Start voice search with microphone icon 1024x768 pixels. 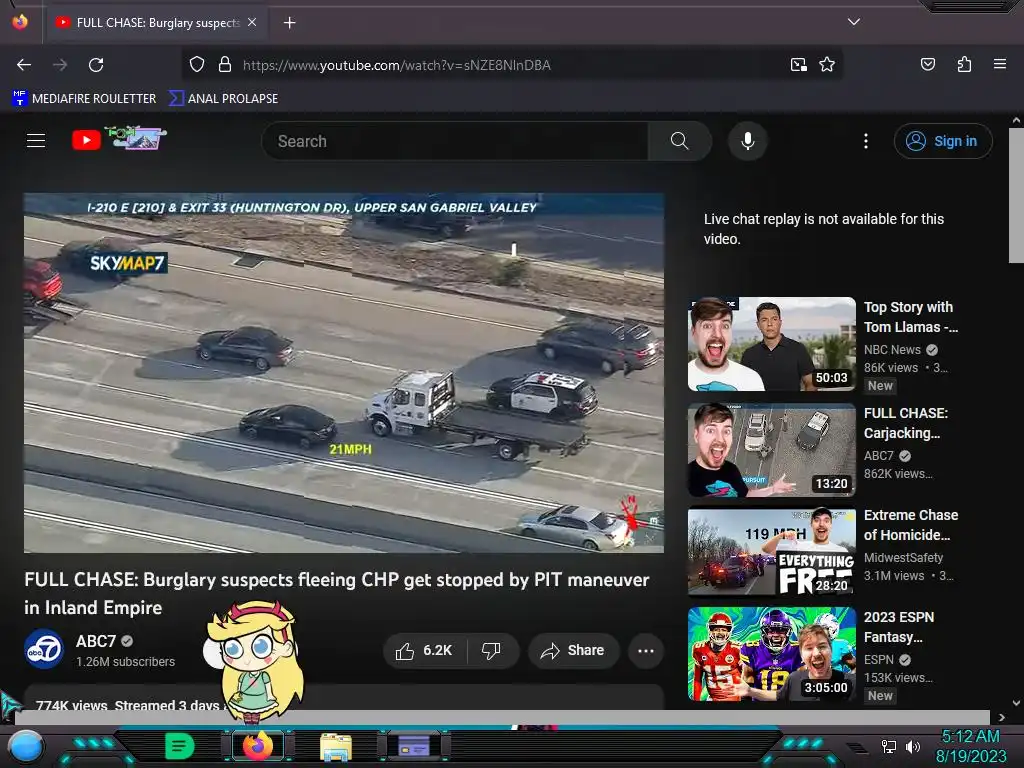748,141
